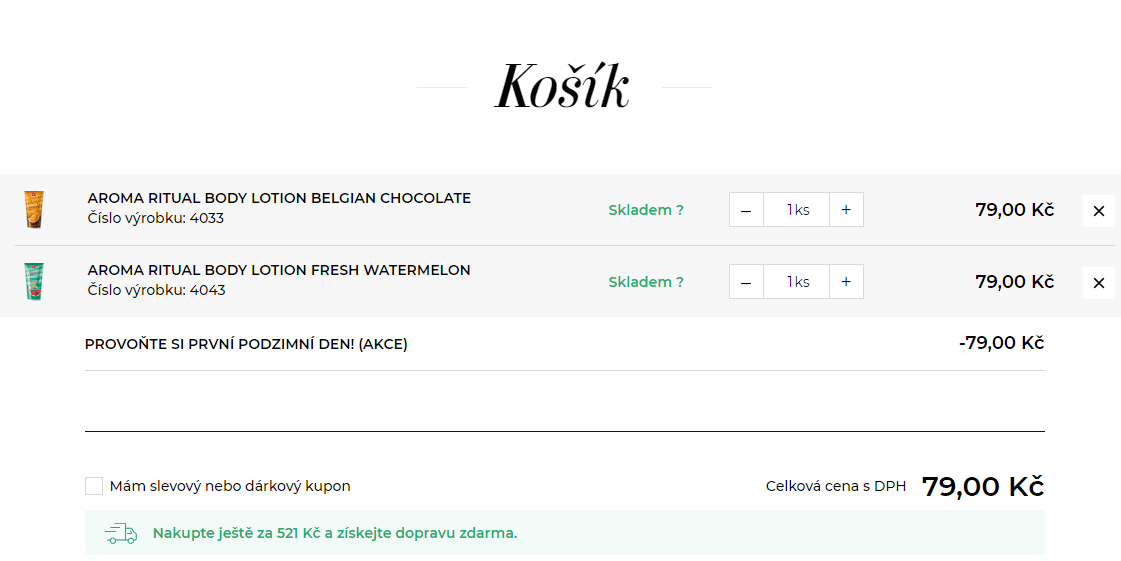Click the delivery truck icon

(x=121, y=533)
